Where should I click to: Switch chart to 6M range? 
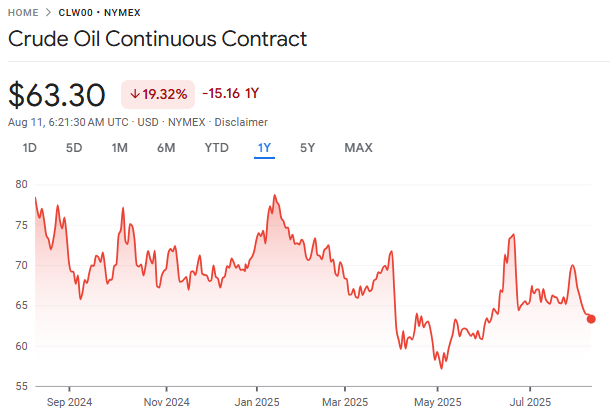(x=166, y=148)
